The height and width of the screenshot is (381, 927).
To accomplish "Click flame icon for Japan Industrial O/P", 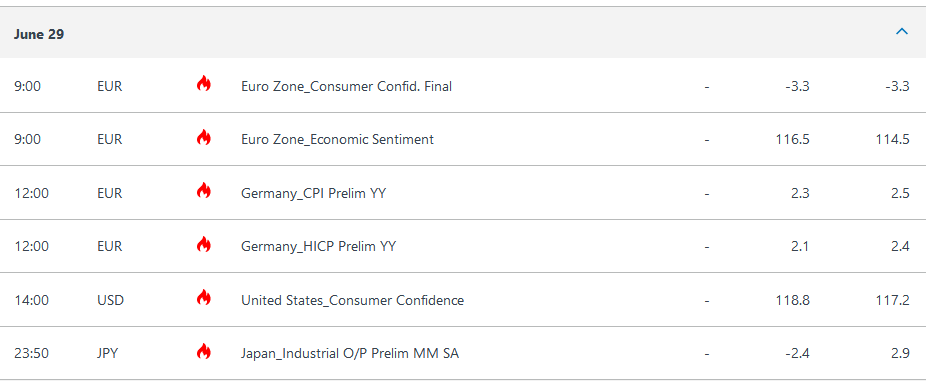I will [x=203, y=351].
